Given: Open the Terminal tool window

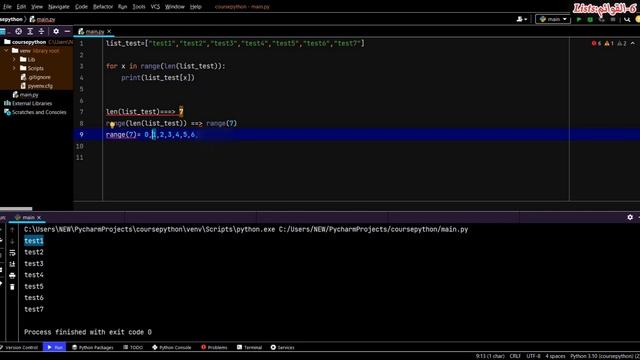Looking at the screenshot, I should 249,347.
